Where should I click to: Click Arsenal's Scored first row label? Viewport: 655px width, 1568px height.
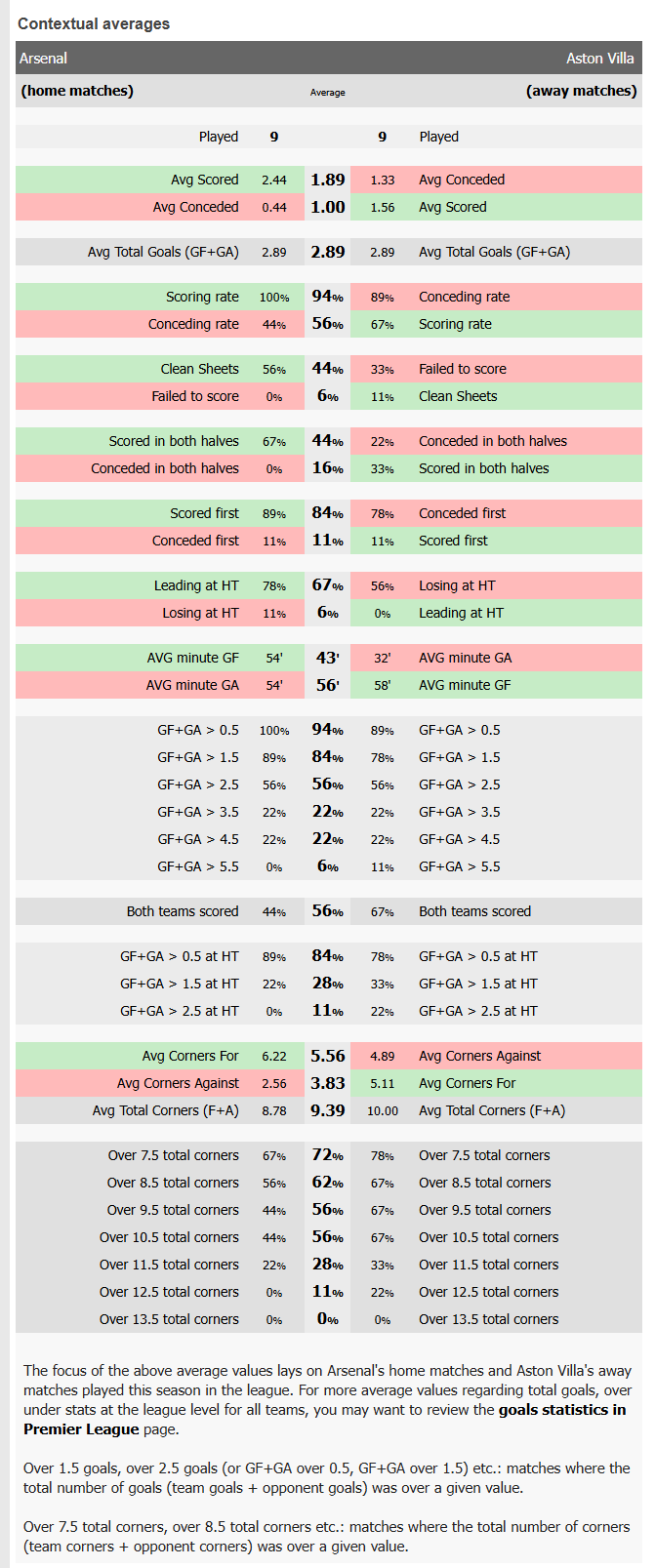(204, 513)
